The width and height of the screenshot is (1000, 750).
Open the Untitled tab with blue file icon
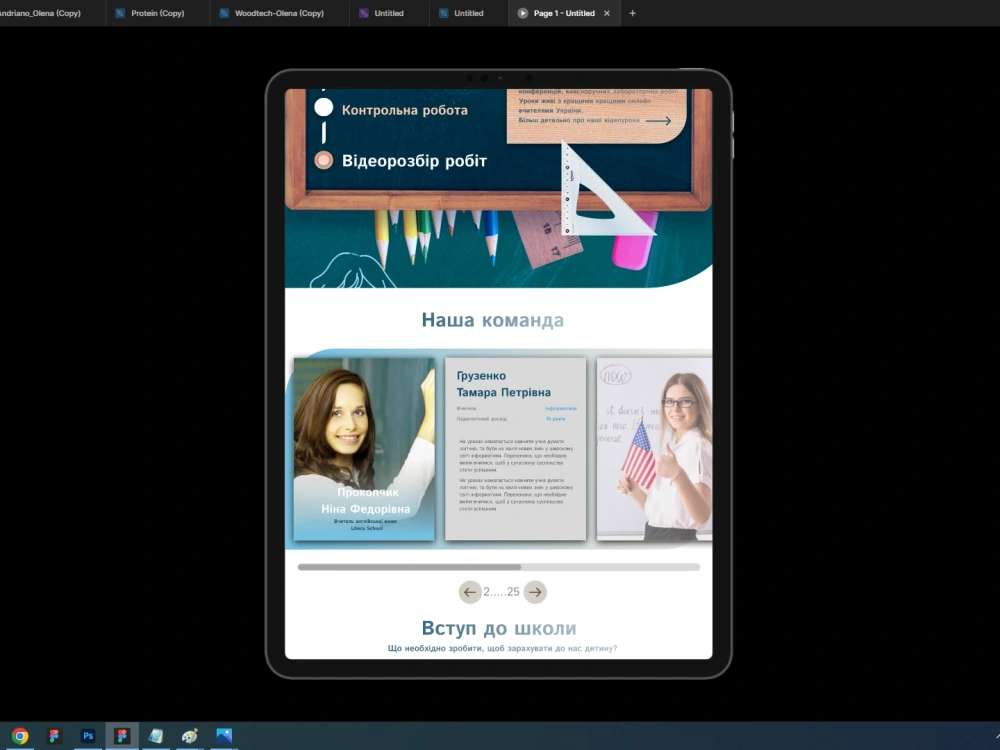coord(468,13)
